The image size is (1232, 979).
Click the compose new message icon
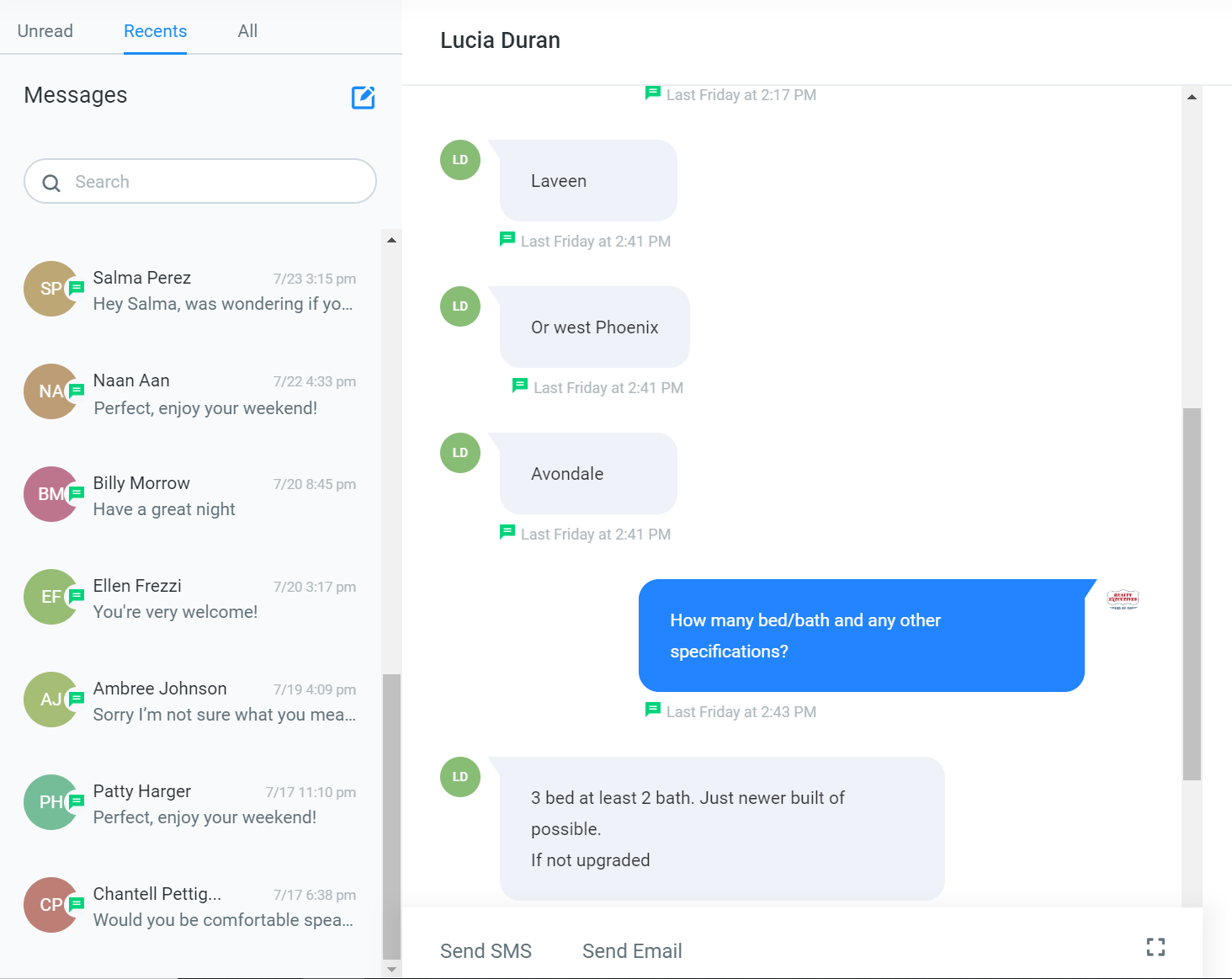click(x=363, y=98)
